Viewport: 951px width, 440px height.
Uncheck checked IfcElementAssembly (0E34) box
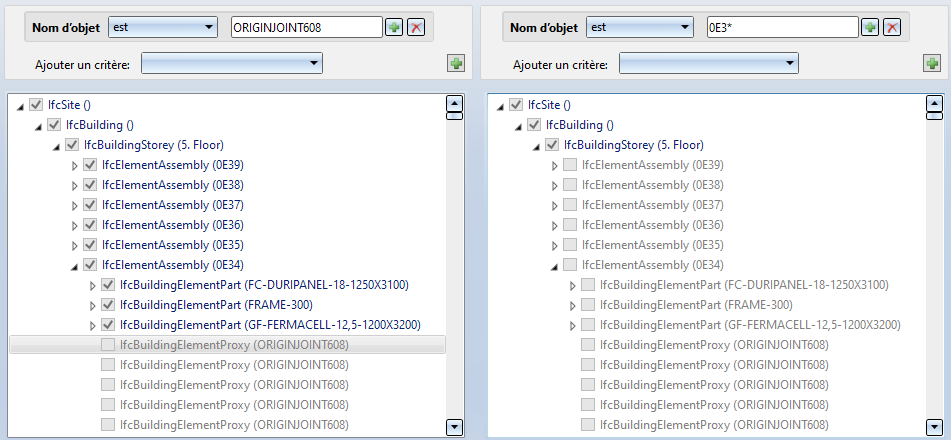90,265
